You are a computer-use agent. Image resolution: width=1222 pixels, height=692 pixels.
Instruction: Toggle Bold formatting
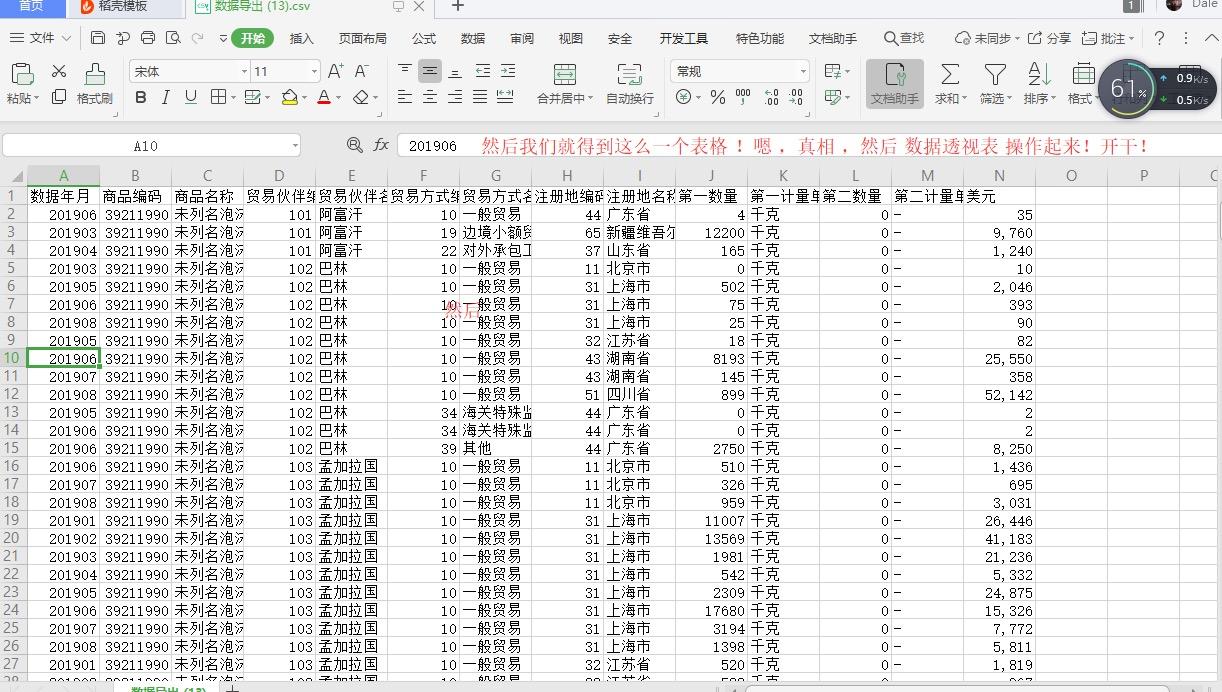(140, 97)
